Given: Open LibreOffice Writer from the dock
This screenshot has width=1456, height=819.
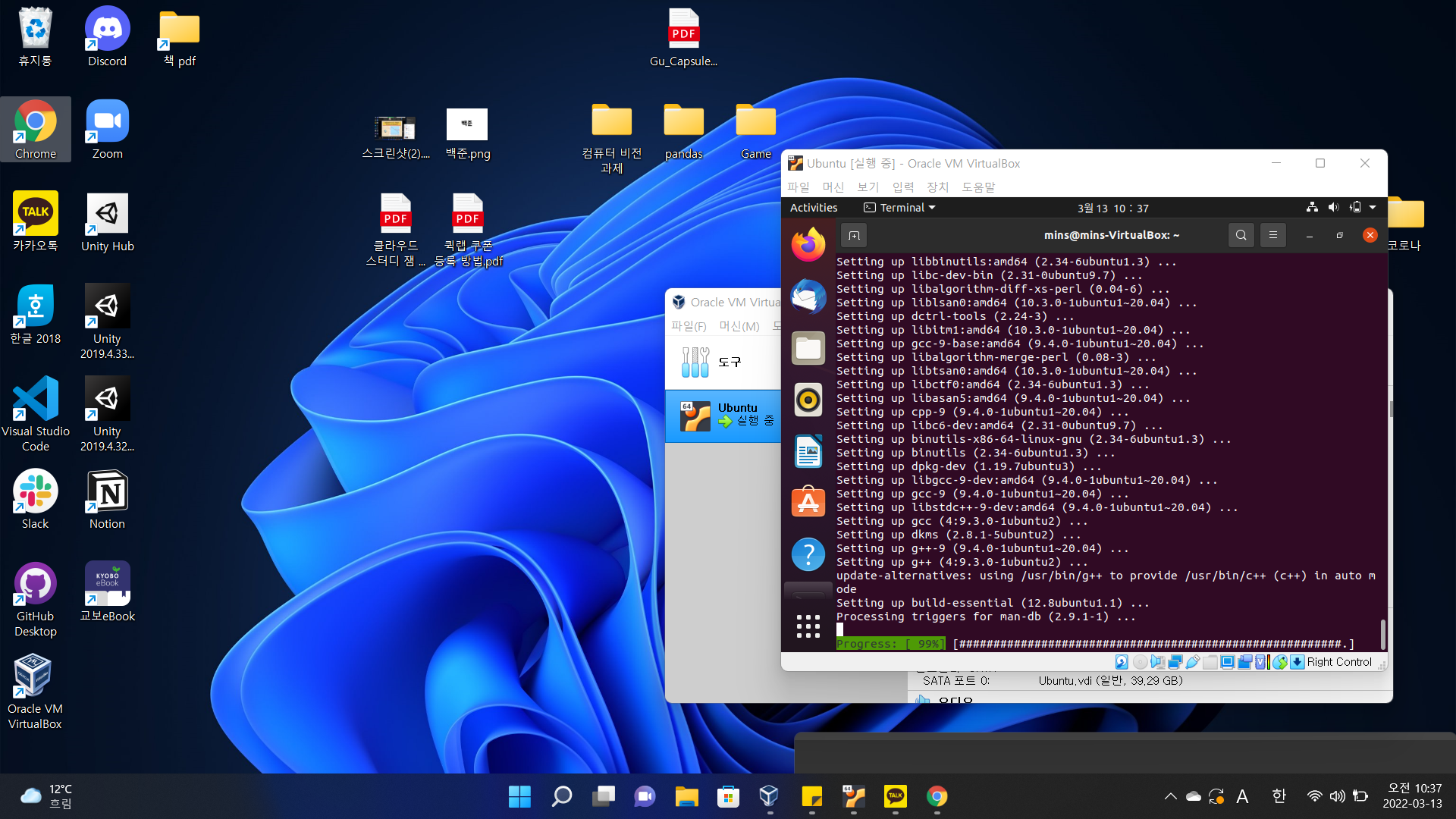Looking at the screenshot, I should tap(808, 451).
